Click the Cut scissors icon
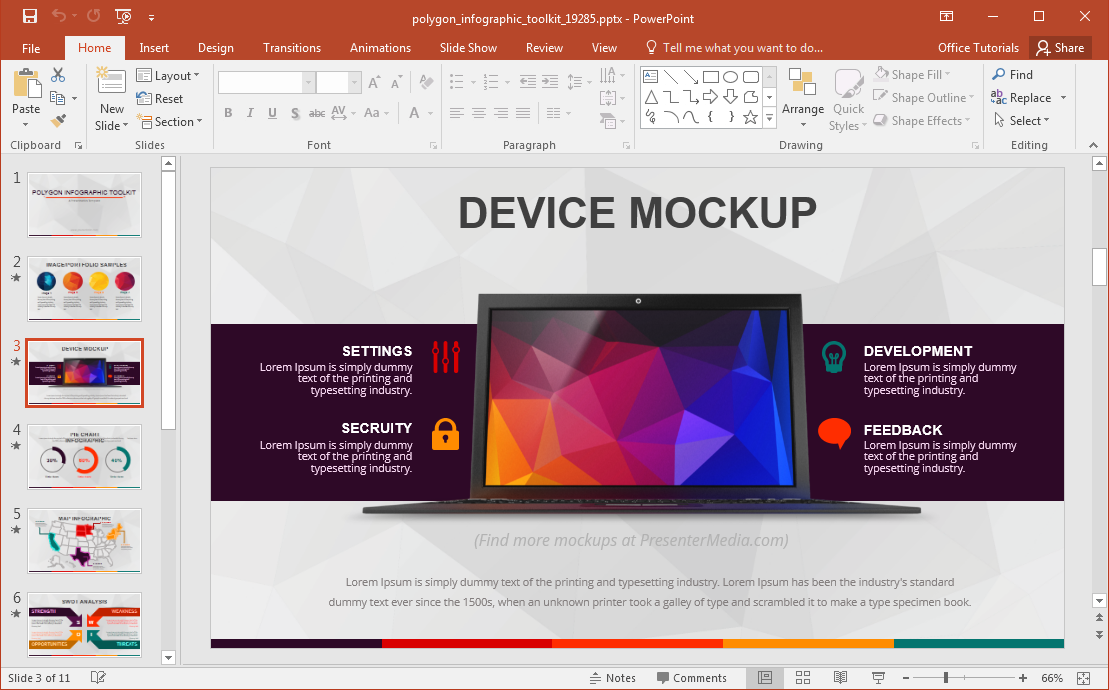This screenshot has height=690, width=1109. pyautogui.click(x=58, y=75)
